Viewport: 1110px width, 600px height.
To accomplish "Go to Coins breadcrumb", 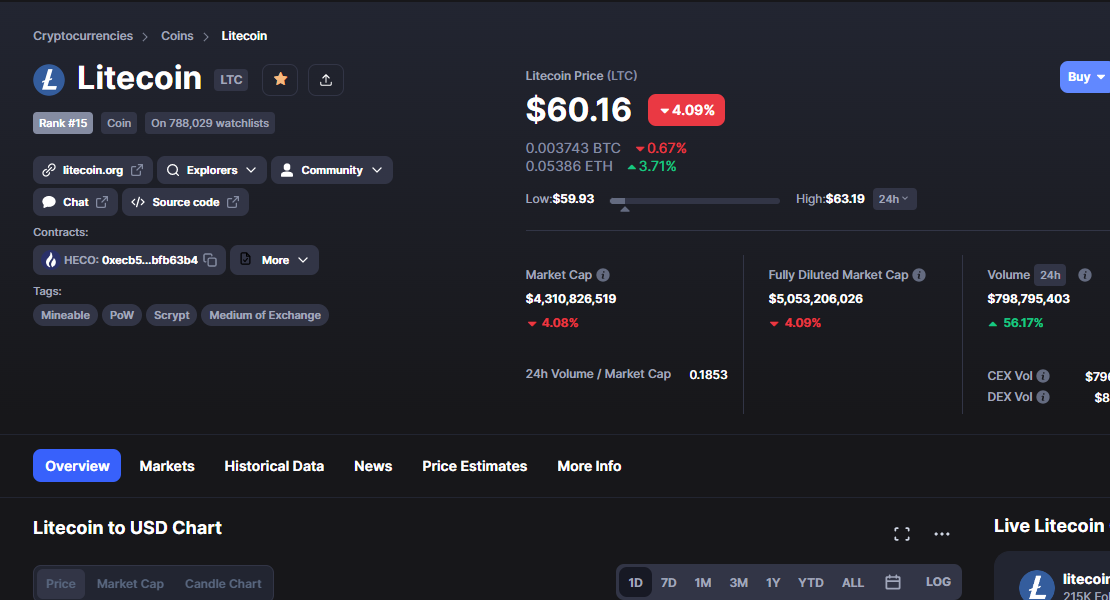I will tap(177, 36).
